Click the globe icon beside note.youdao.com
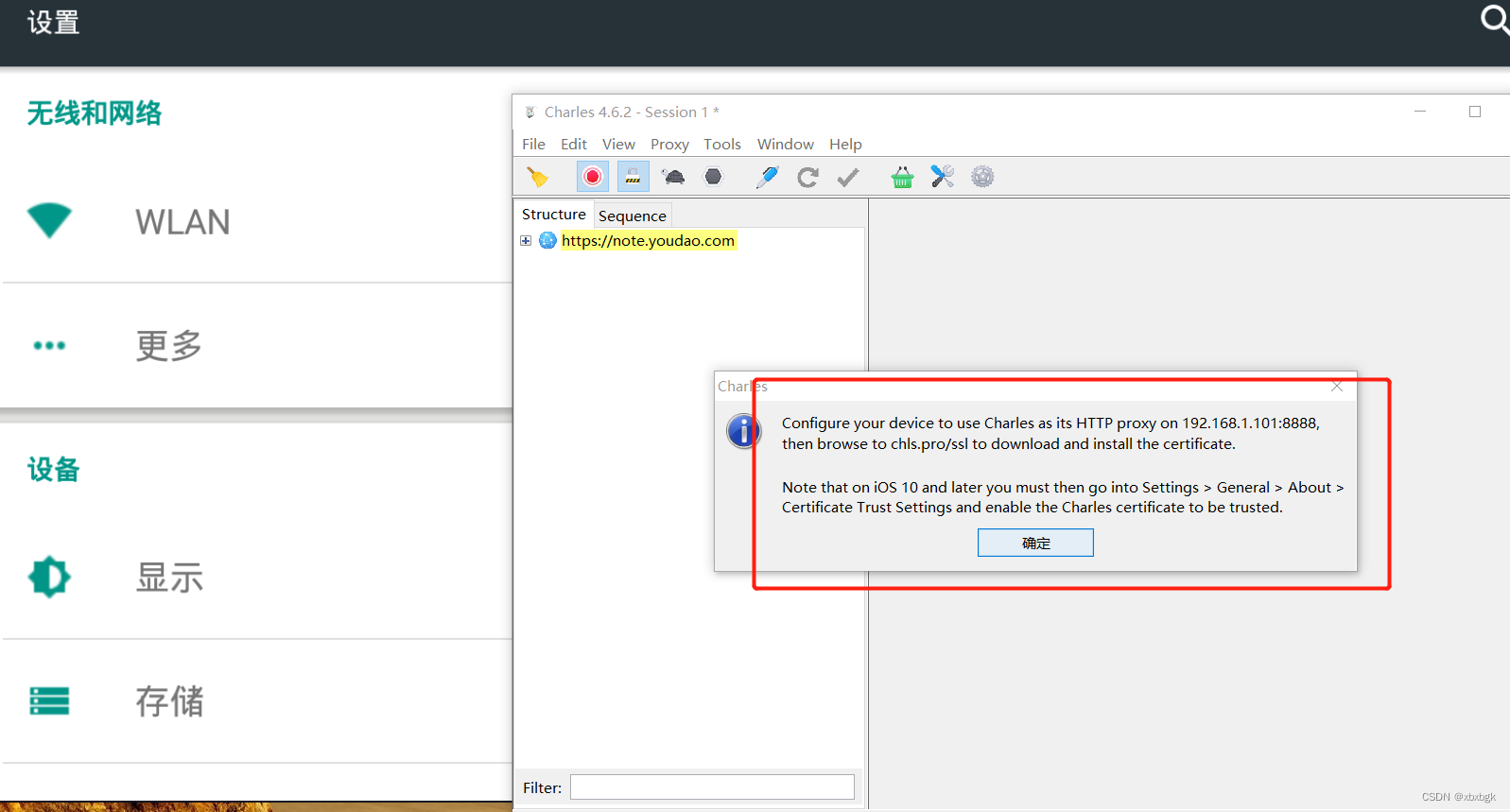1510x812 pixels. coord(547,240)
